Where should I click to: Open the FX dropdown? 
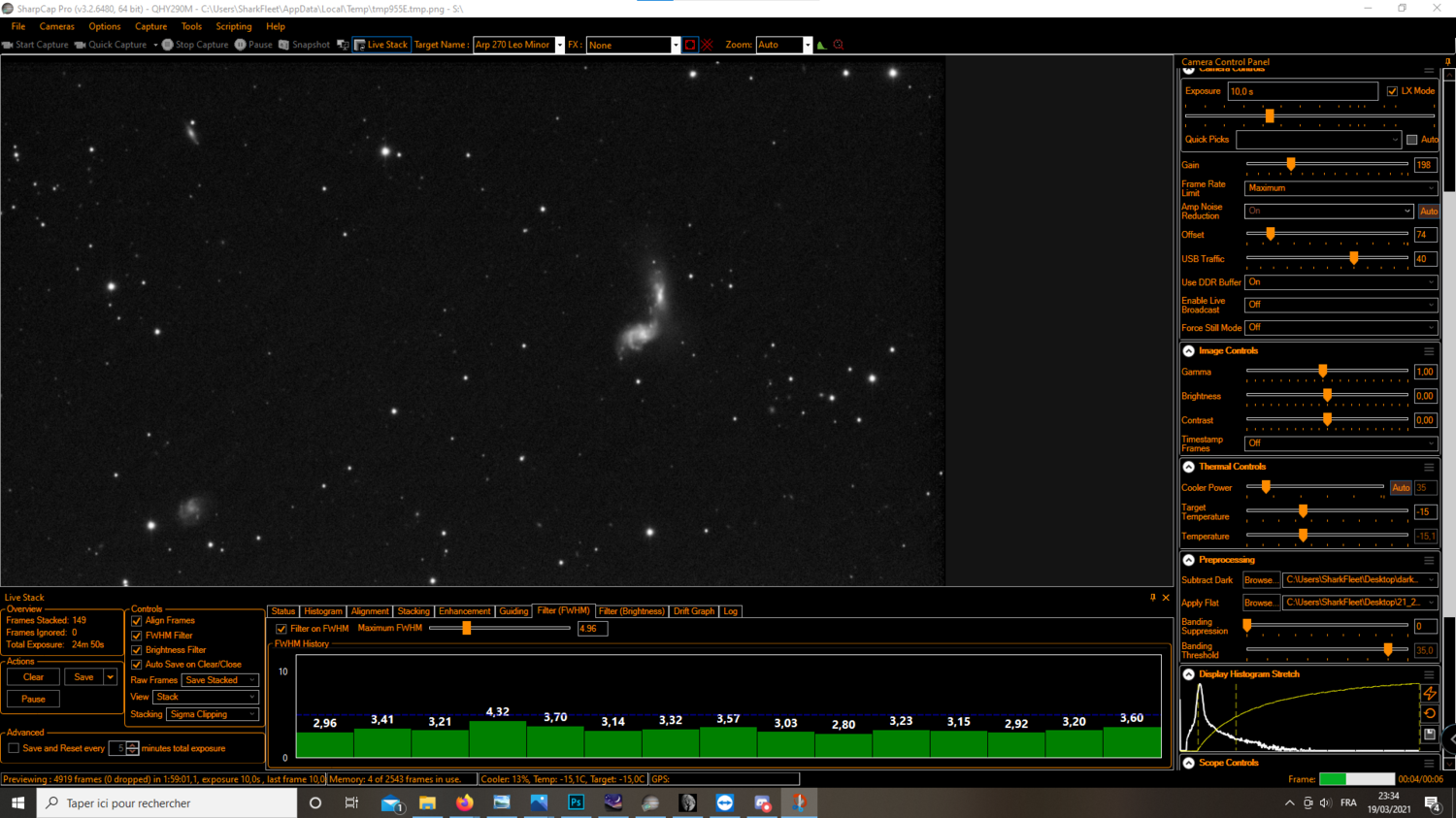point(676,45)
